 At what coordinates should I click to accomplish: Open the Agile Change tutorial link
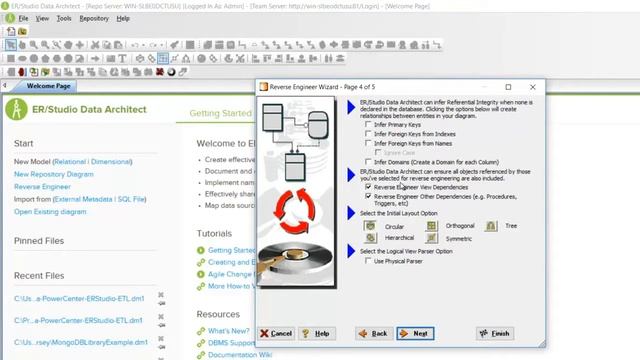pyautogui.click(x=231, y=274)
